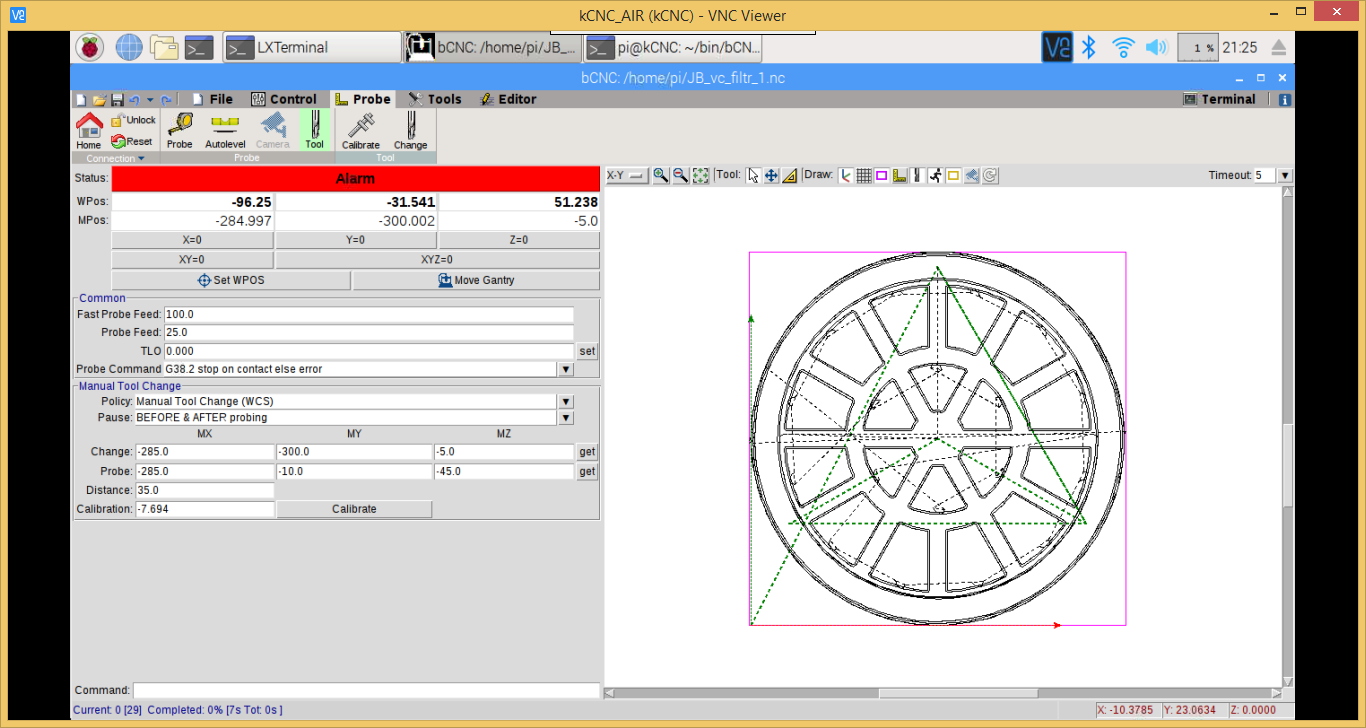Click the canvas vertical scrollbar
1366x728 pixels.
(x=1288, y=437)
